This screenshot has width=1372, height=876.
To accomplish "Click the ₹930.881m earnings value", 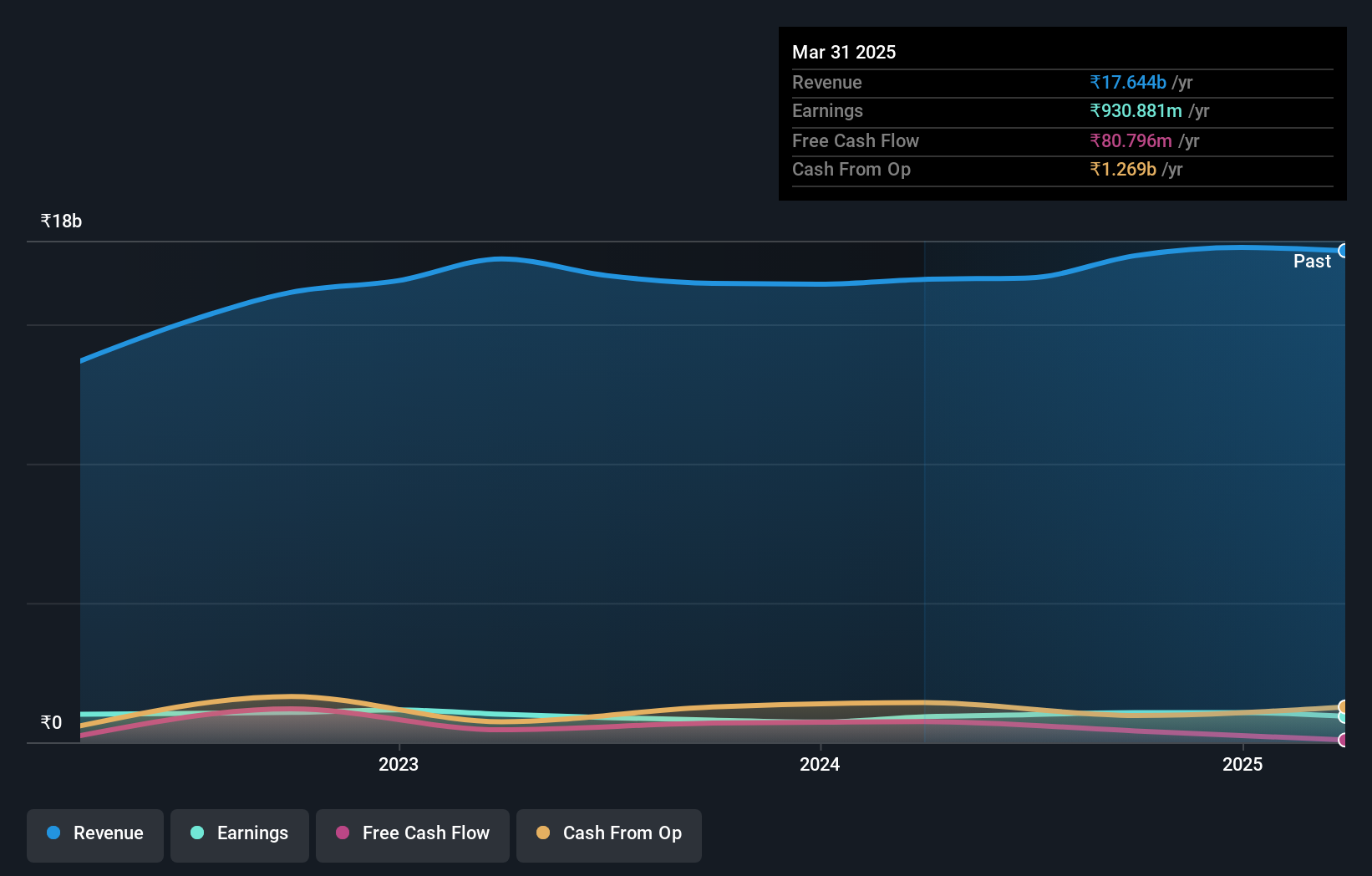I will point(1136,111).
